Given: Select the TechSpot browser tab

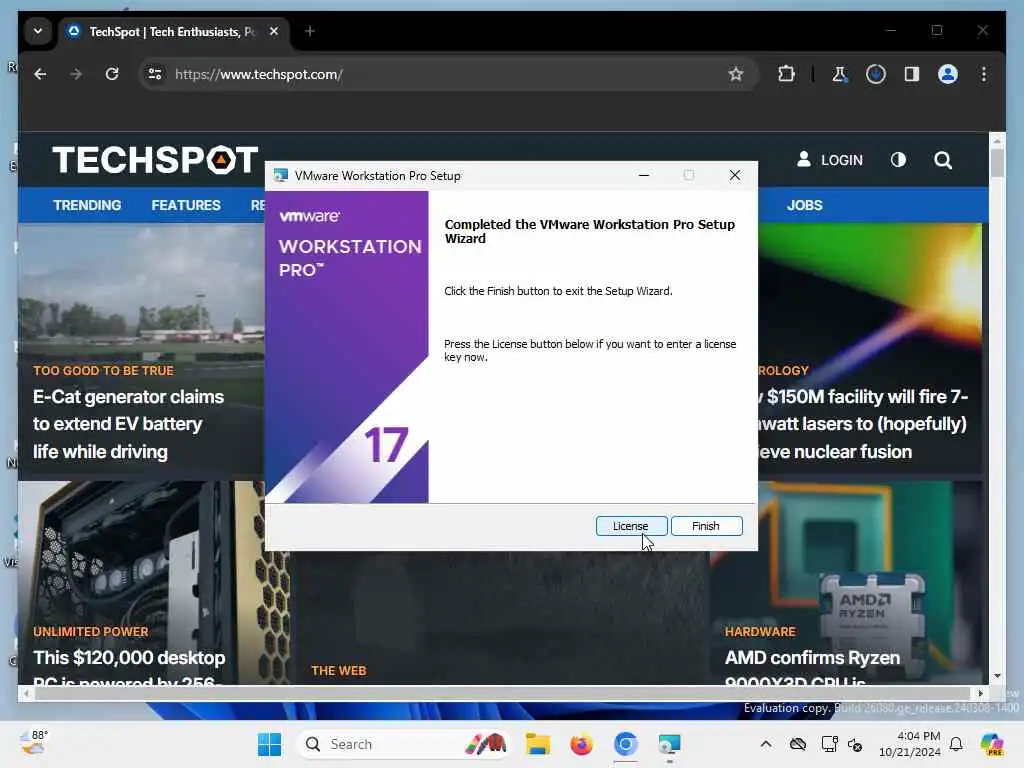Looking at the screenshot, I should click(171, 31).
